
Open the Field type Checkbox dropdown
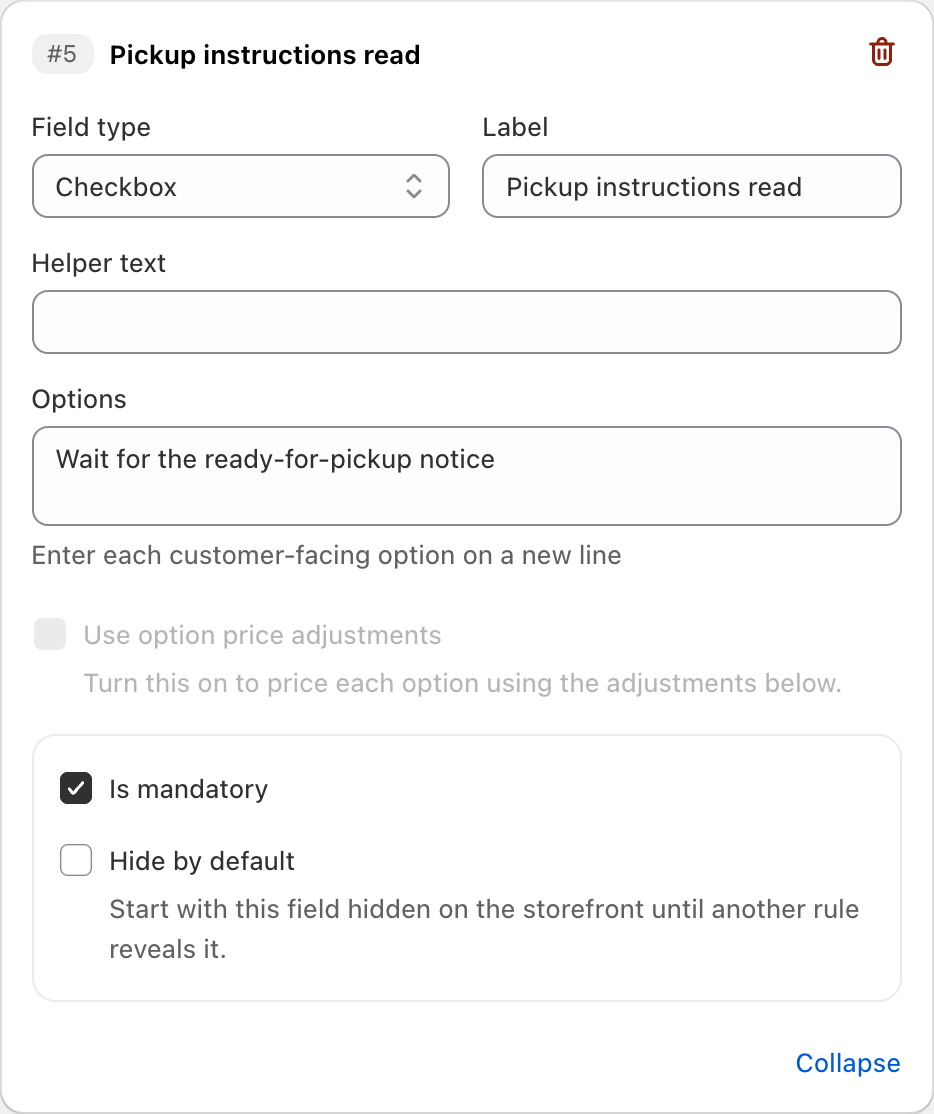click(241, 186)
